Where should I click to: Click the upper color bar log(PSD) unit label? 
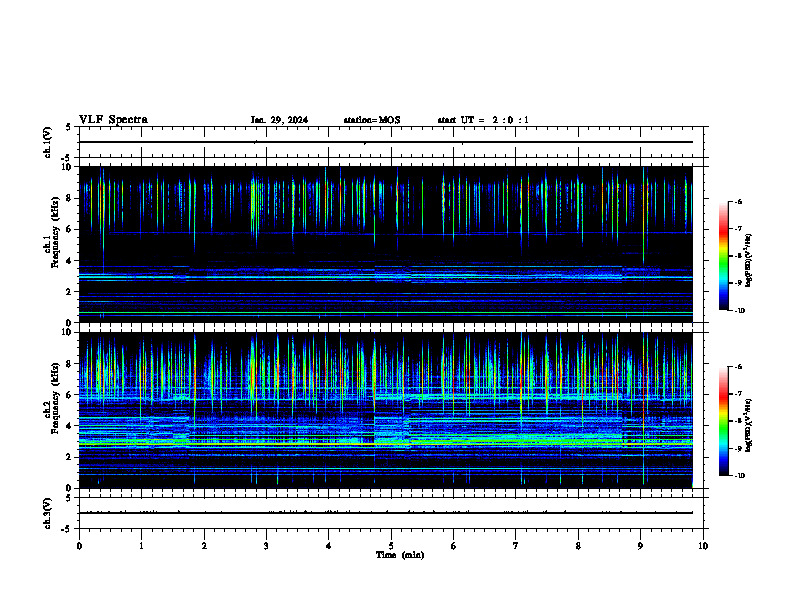tap(749, 260)
